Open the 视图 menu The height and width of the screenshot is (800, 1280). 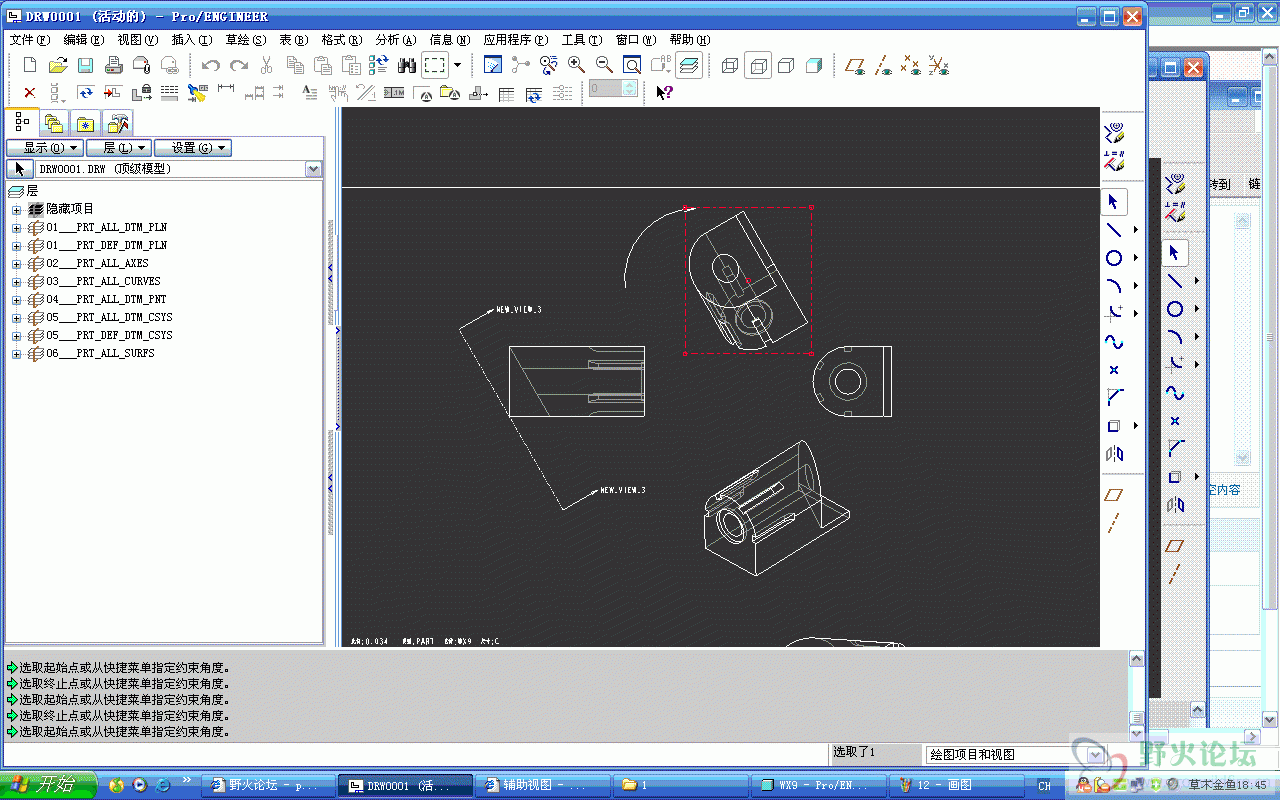coord(137,40)
